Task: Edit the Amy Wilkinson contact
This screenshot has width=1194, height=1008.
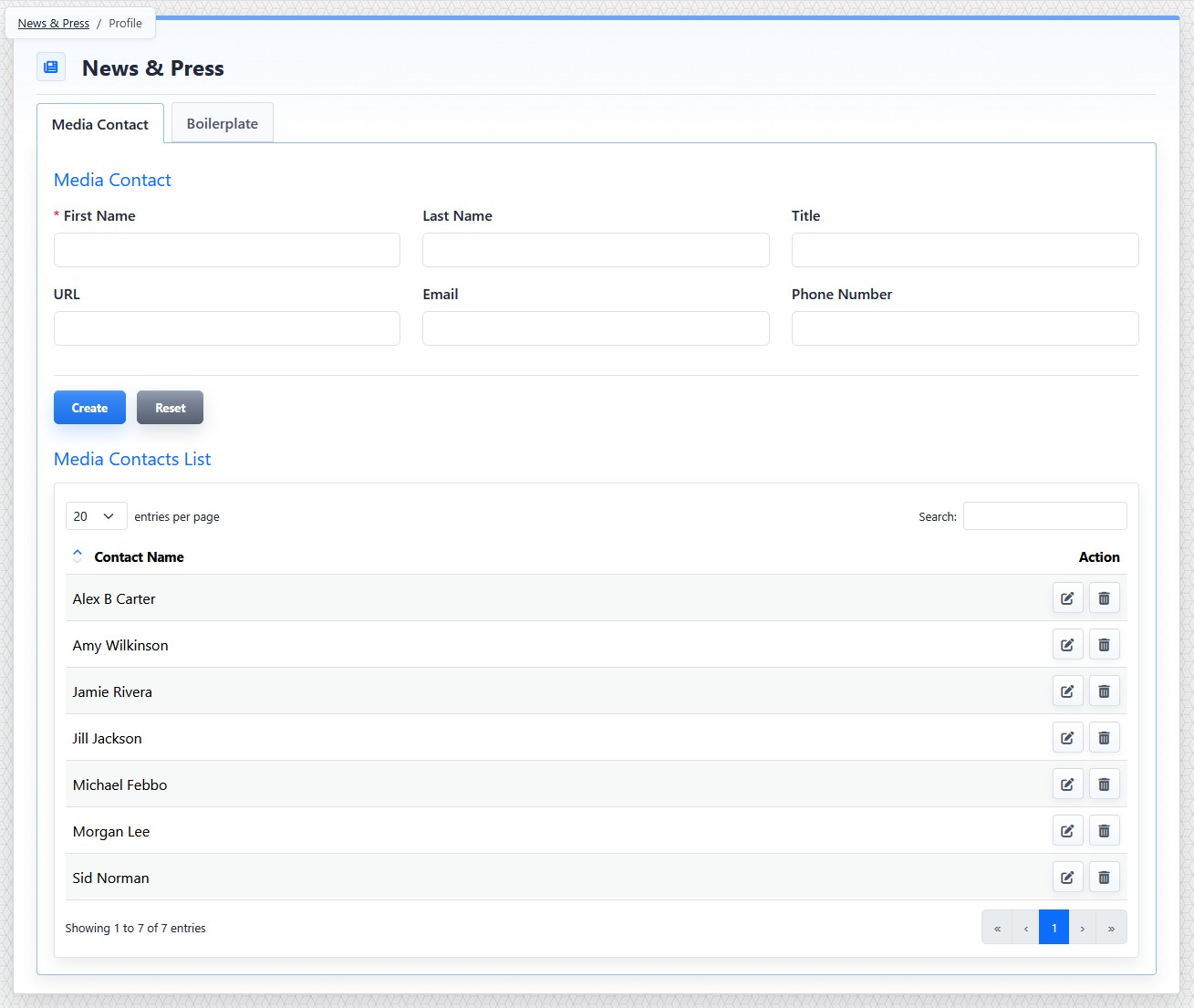Action: (x=1067, y=645)
